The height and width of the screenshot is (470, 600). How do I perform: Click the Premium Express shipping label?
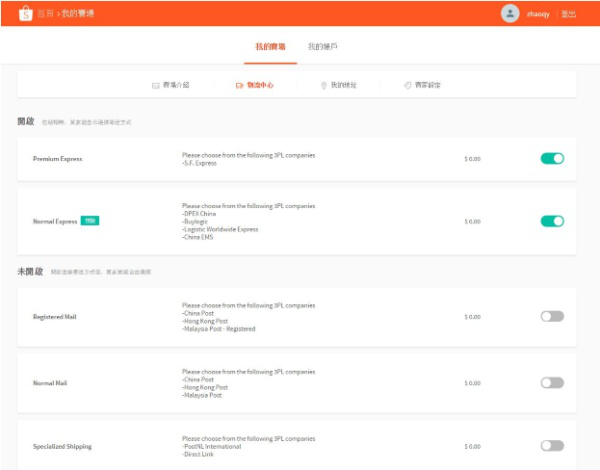tap(57, 159)
